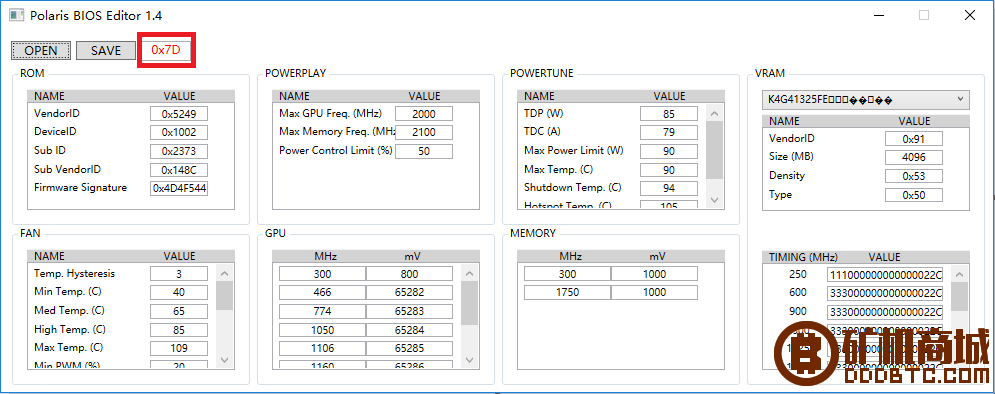Click the Polaris BIOS Editor app icon

coord(16,15)
